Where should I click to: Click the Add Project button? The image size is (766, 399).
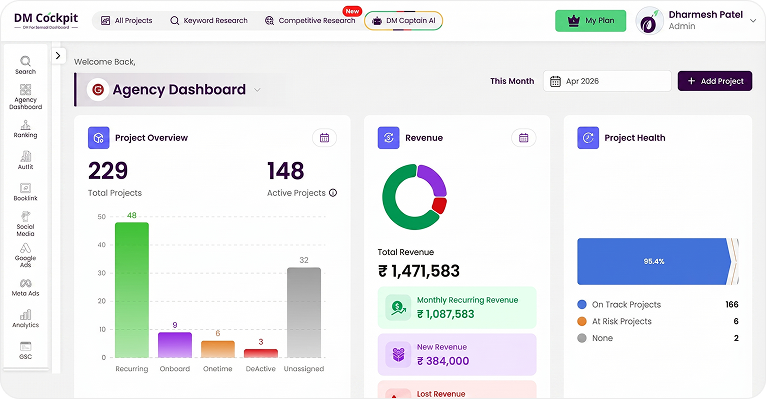pyautogui.click(x=715, y=81)
